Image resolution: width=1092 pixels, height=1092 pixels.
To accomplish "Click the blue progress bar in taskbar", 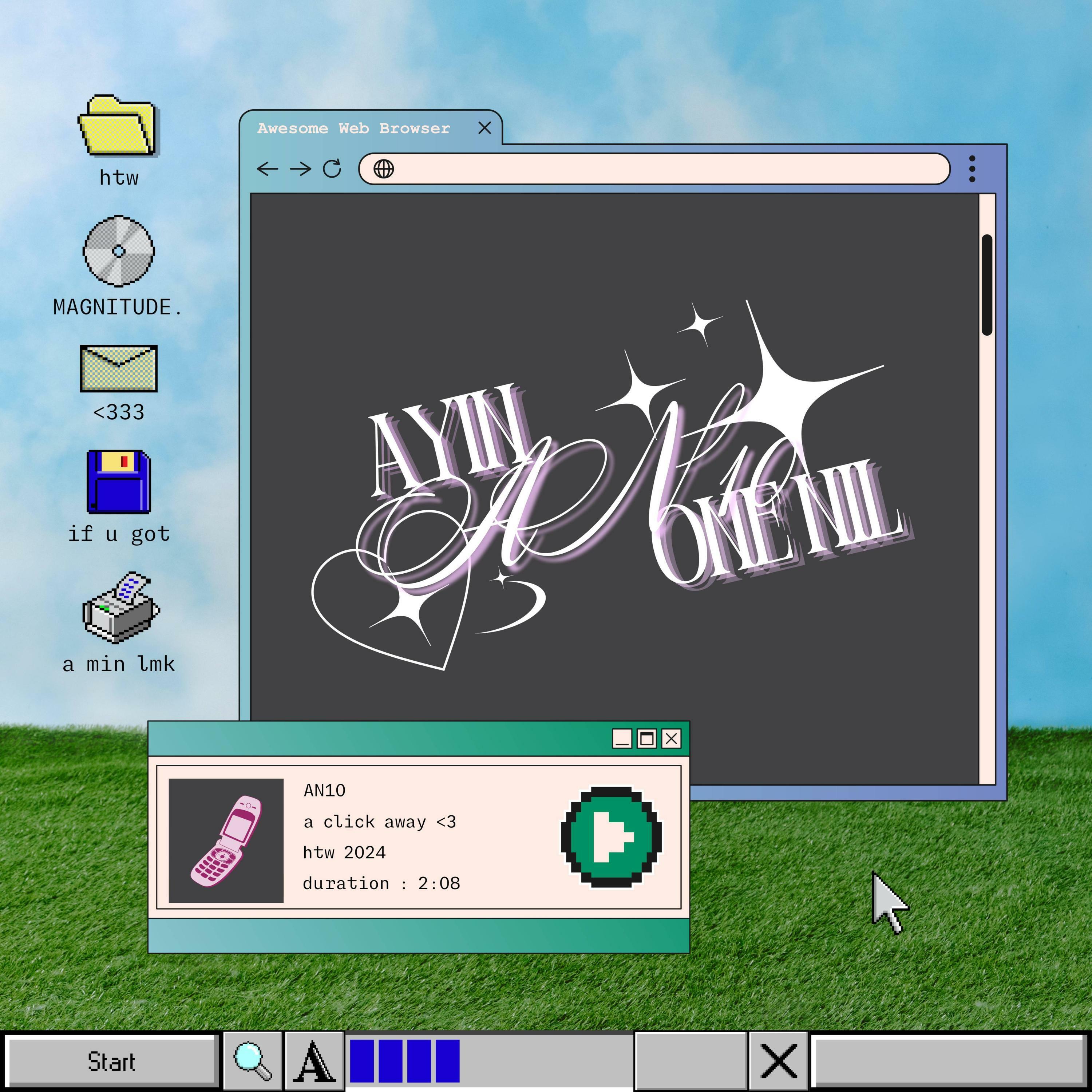I will (405, 1061).
